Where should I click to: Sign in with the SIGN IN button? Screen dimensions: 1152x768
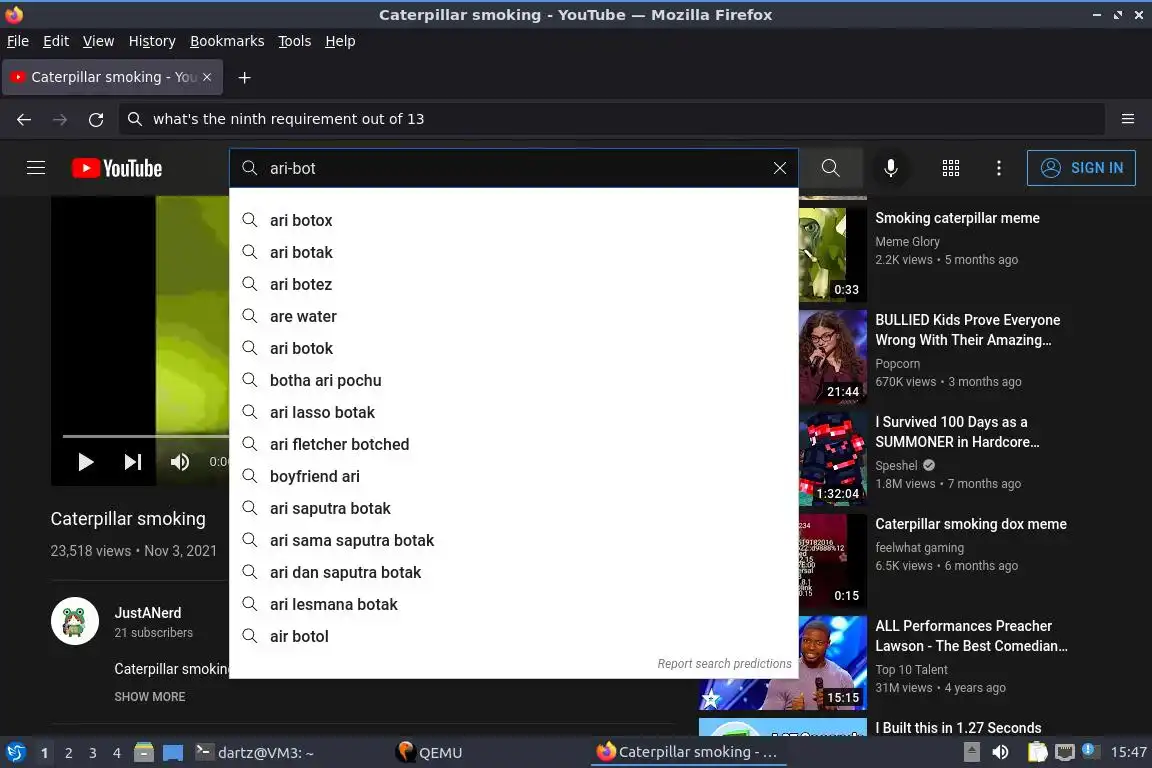[x=1081, y=168]
